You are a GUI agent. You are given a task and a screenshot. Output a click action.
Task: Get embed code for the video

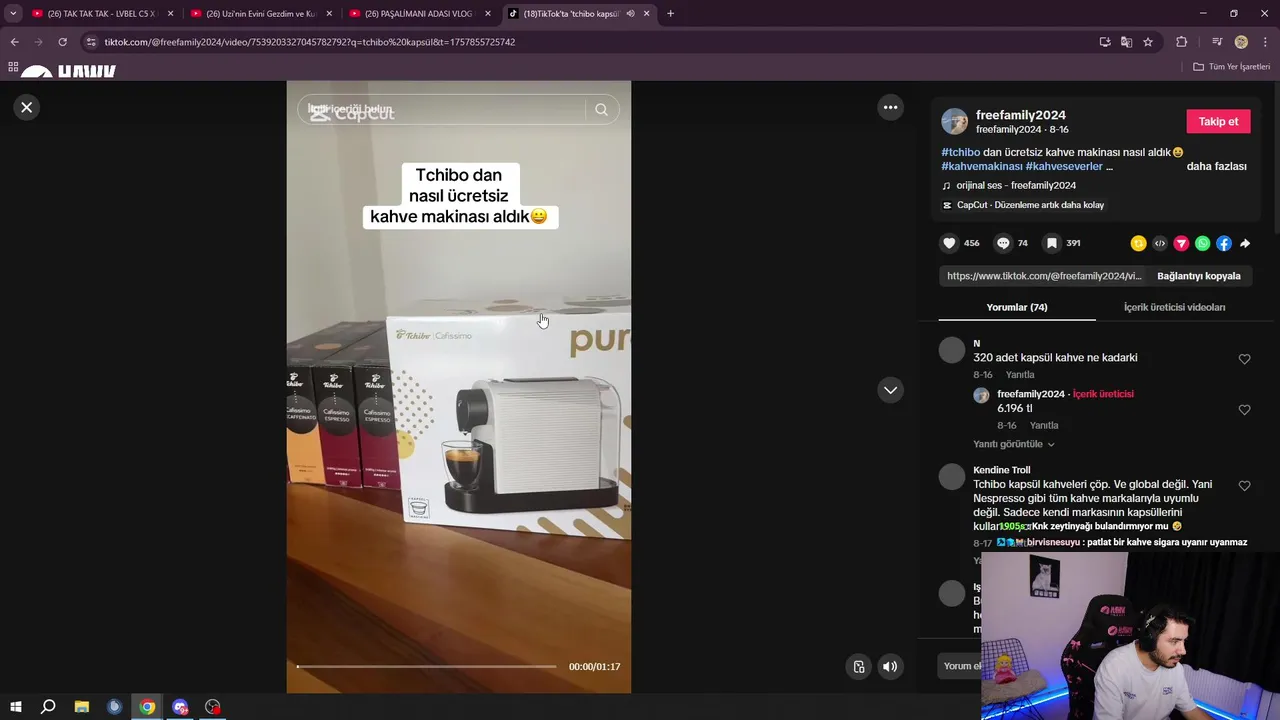pos(1160,243)
